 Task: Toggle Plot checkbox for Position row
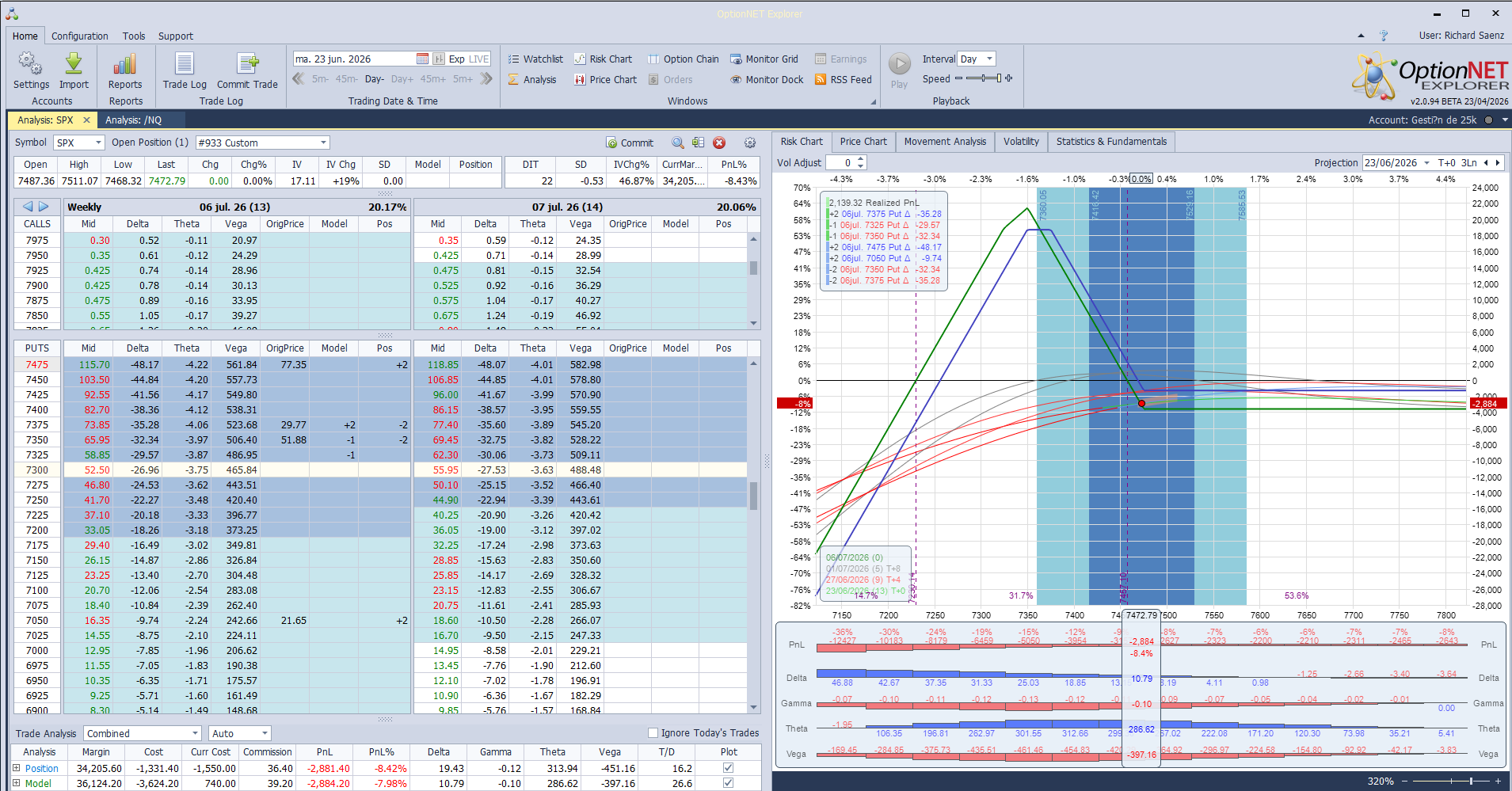coord(728,768)
